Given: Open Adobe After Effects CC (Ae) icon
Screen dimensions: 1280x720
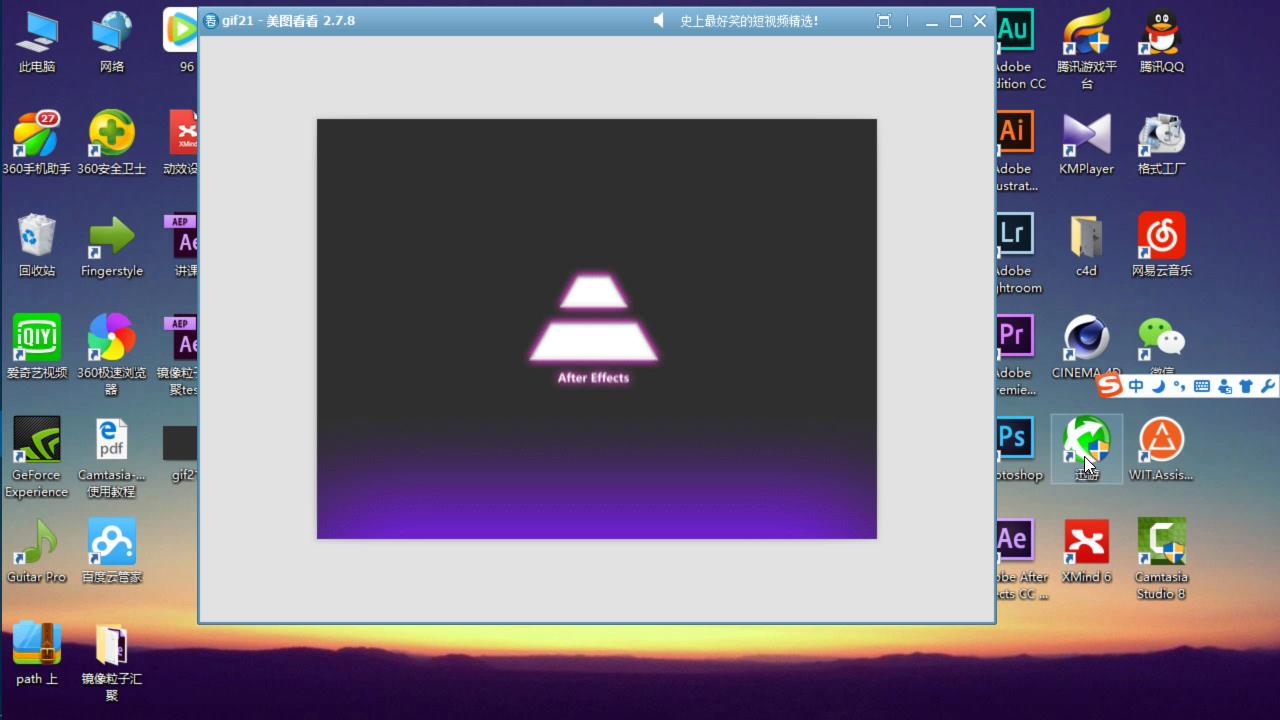Looking at the screenshot, I should [x=1020, y=559].
